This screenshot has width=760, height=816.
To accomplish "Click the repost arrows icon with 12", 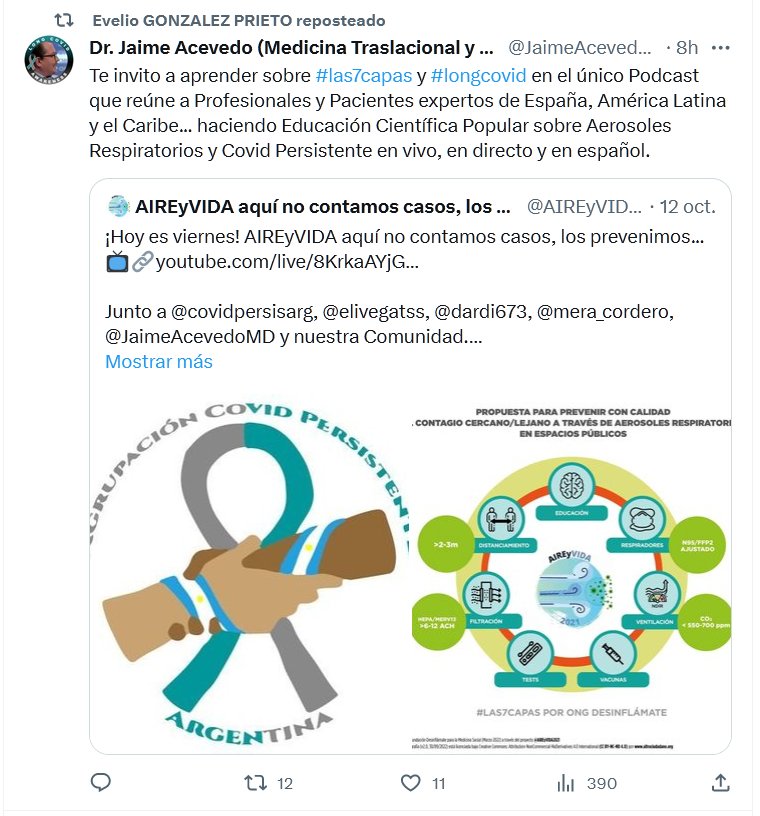I will pos(256,783).
